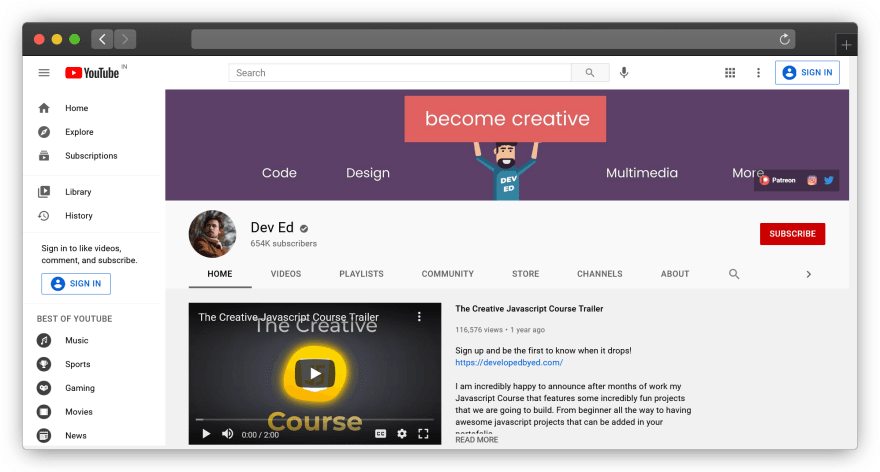Screen dimensions: 880x472
Task: Click the '654K subscribers' text
Action: [283, 244]
